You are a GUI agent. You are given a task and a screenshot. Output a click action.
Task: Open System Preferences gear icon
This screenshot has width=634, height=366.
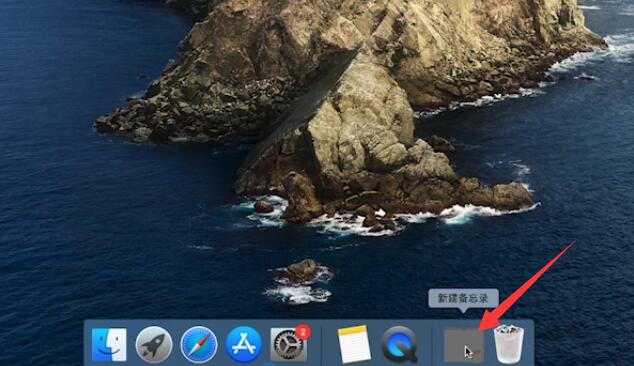pos(288,345)
